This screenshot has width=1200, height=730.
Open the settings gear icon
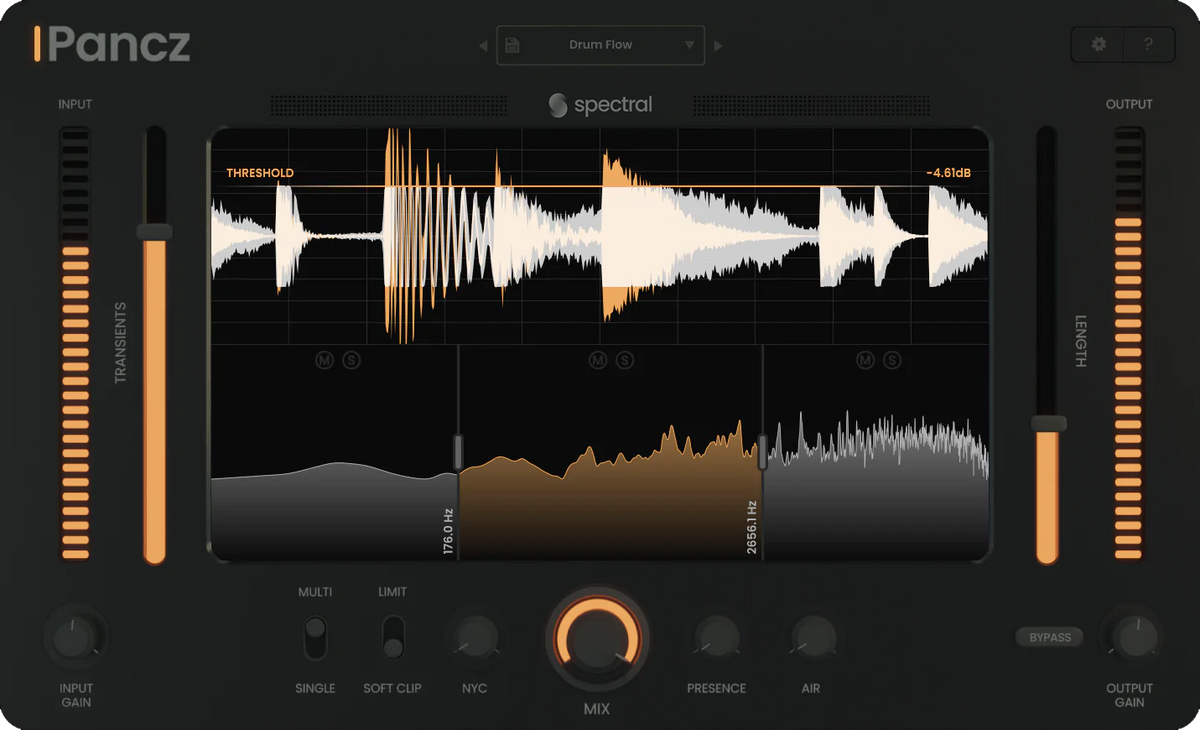pyautogui.click(x=1098, y=45)
